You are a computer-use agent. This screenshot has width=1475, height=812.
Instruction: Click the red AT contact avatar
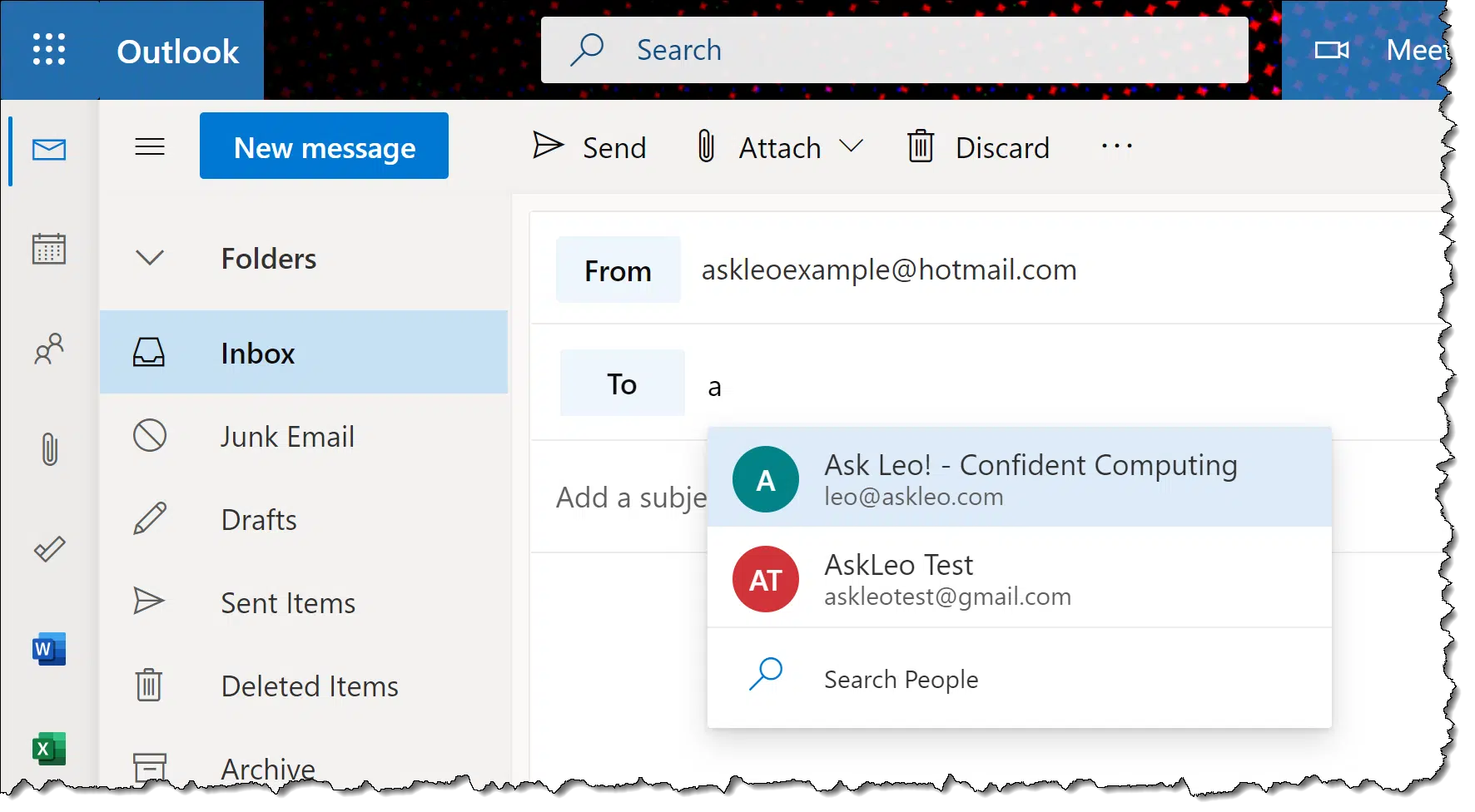tap(766, 579)
